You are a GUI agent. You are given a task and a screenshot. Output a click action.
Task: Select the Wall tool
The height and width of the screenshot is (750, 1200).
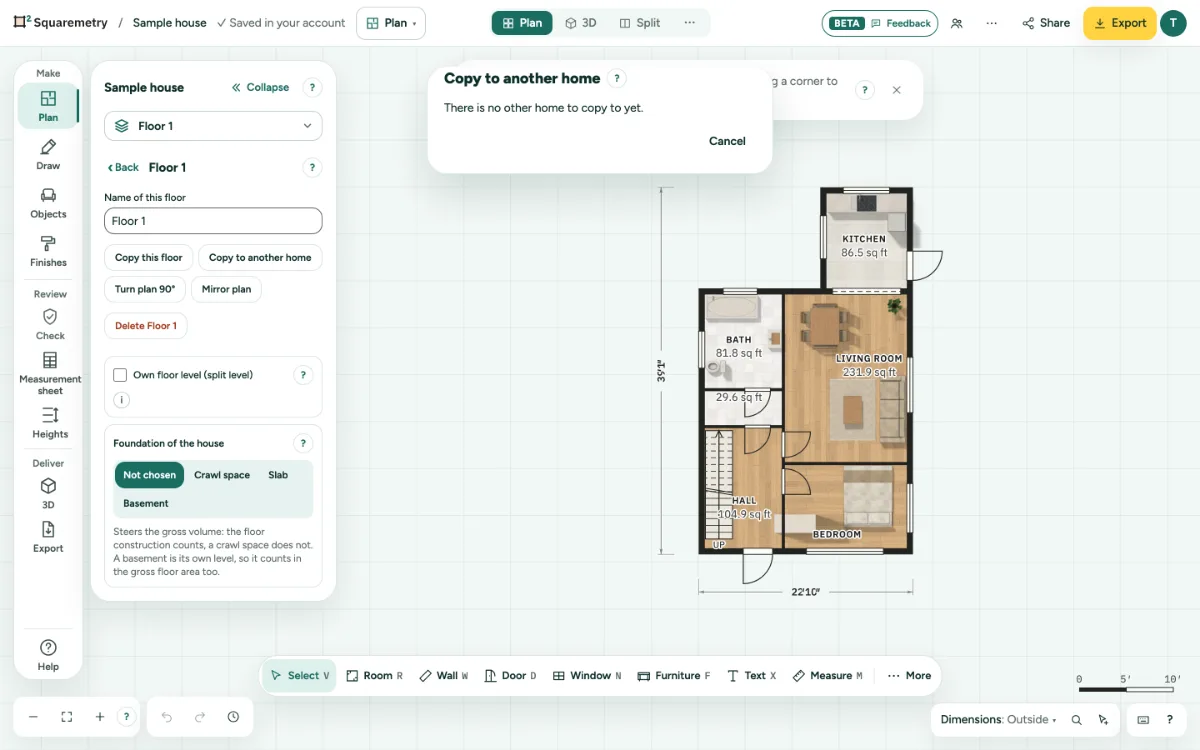tap(444, 676)
